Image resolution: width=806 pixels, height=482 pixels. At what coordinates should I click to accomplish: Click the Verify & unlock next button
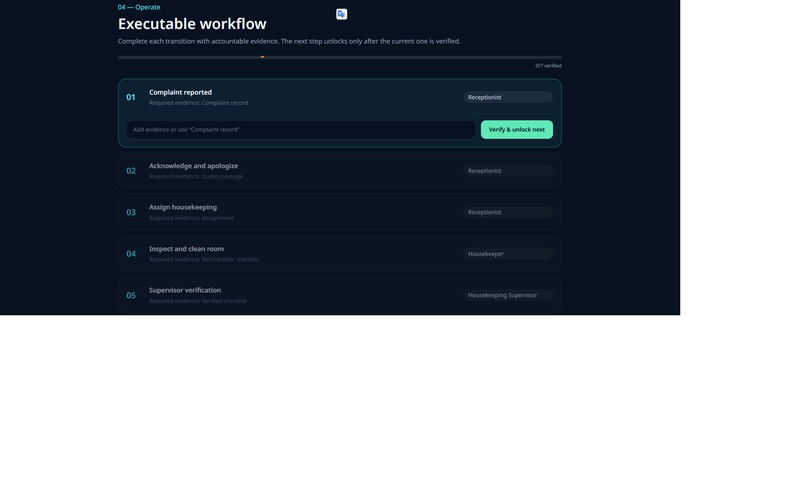click(x=517, y=129)
